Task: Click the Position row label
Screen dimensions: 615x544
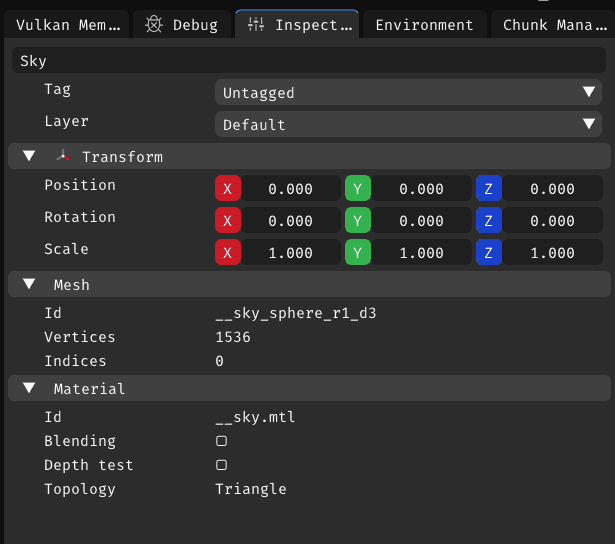Action: (x=80, y=185)
